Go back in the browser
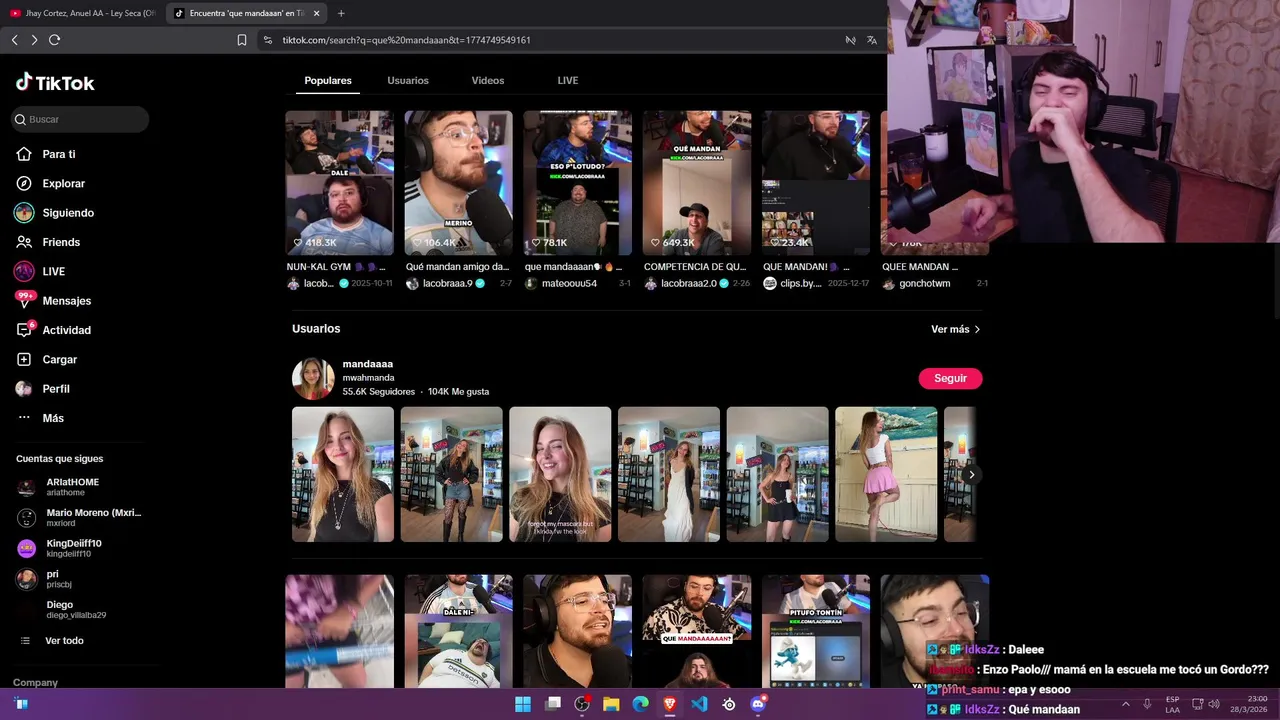This screenshot has height=720, width=1280. (14, 40)
